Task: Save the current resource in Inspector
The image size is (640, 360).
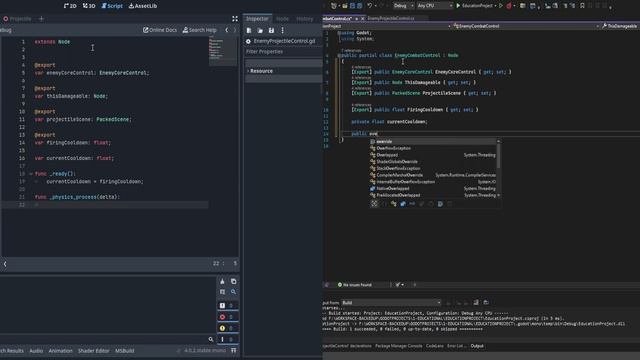Action: (271, 30)
